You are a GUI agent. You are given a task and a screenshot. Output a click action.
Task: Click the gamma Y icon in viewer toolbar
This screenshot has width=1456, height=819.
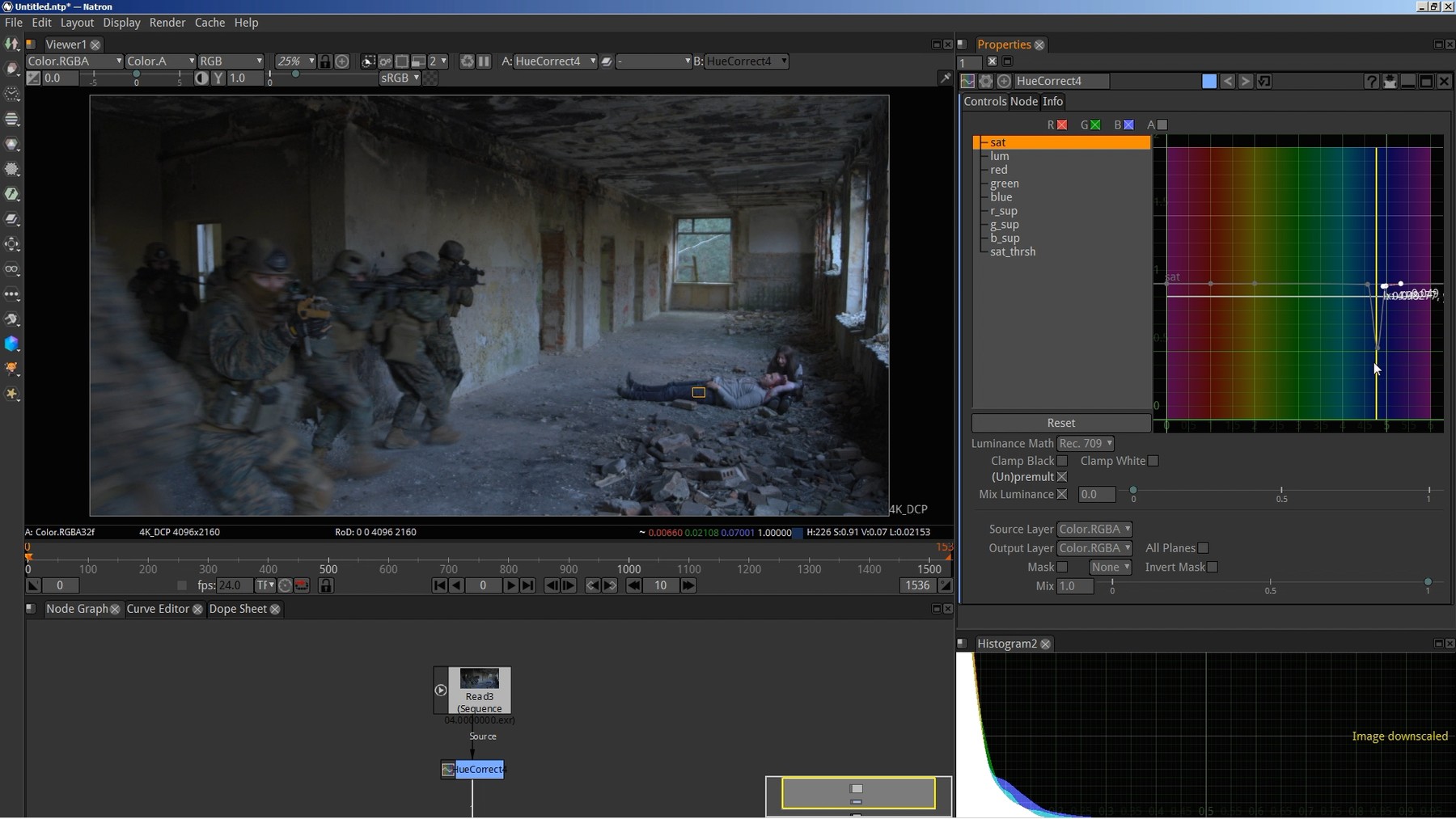(218, 78)
